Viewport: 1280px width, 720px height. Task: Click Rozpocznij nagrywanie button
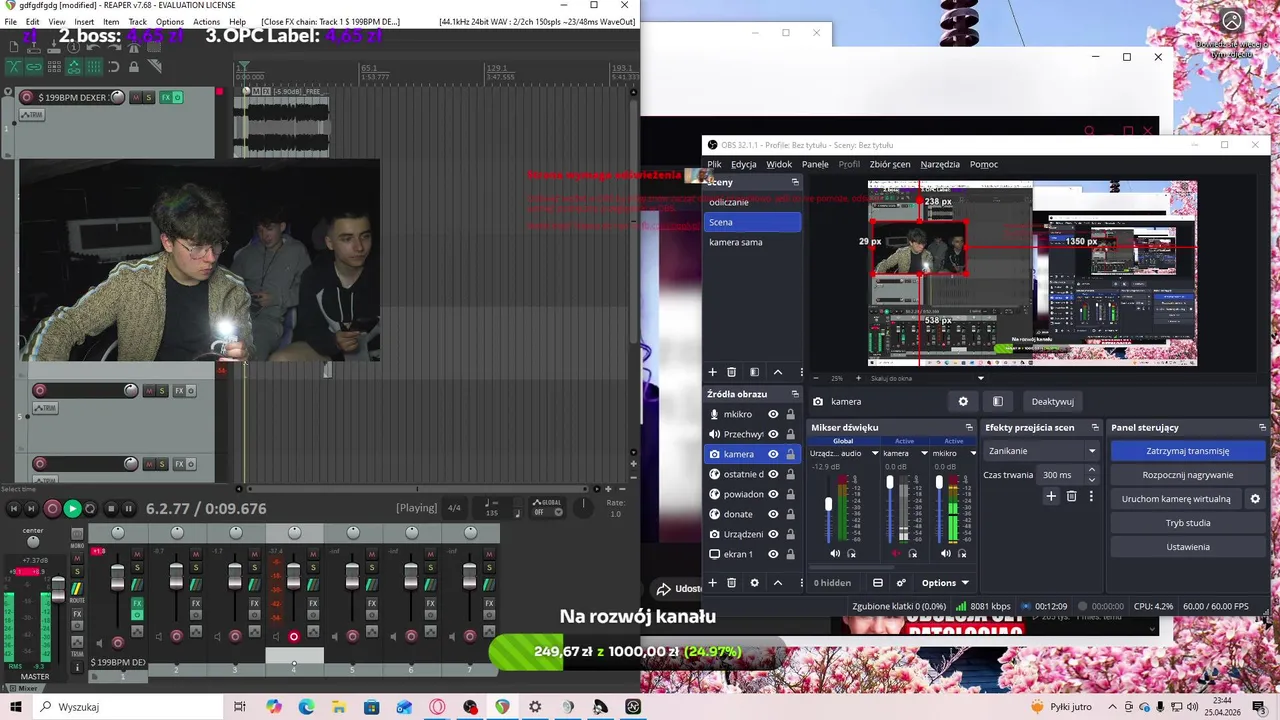pyautogui.click(x=1188, y=475)
